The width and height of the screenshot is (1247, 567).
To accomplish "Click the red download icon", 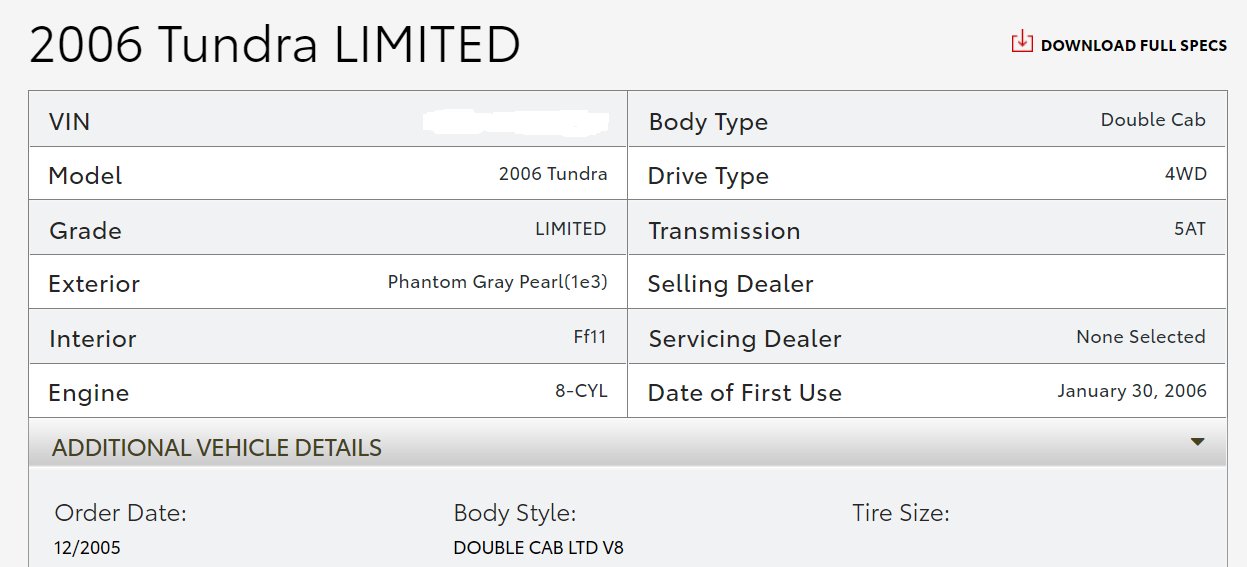I will (x=1021, y=42).
